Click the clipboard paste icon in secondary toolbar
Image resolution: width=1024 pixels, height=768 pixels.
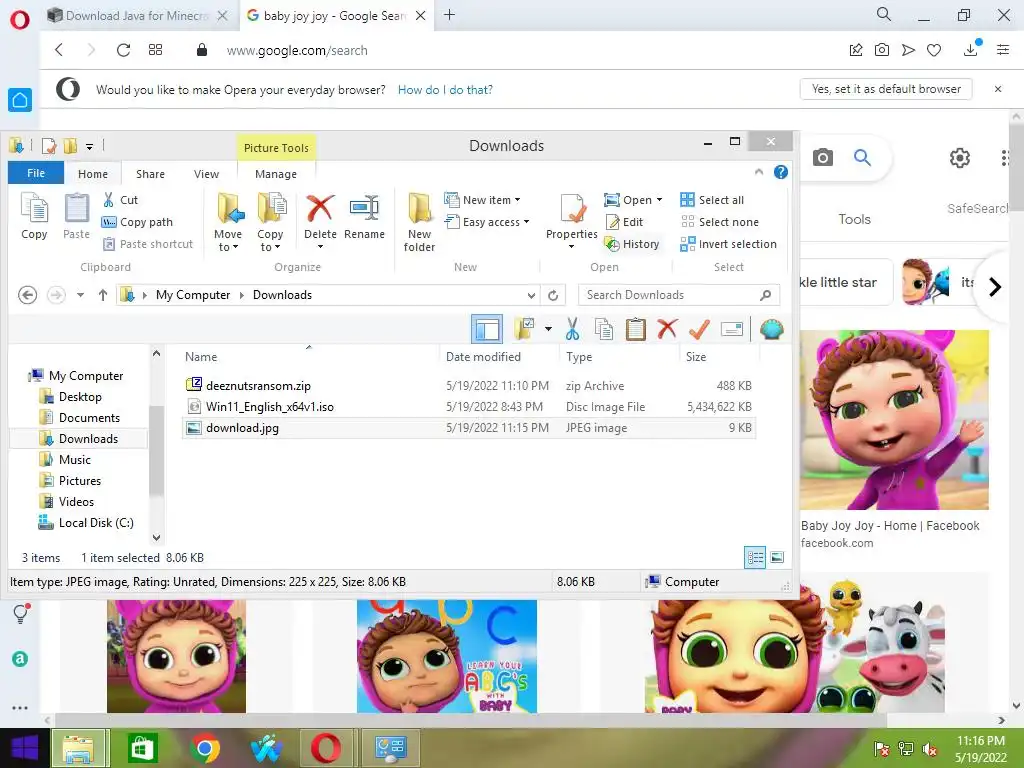click(x=635, y=329)
